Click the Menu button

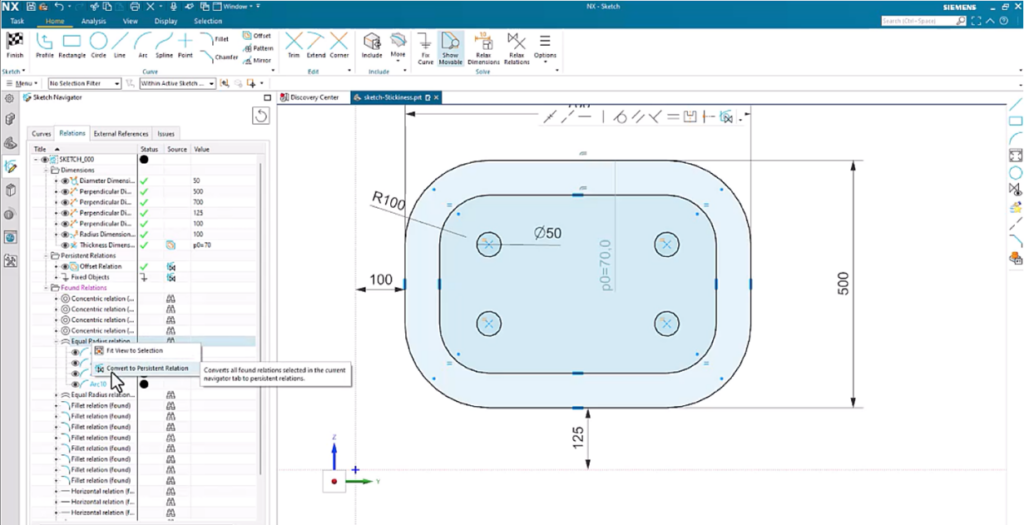24,84
